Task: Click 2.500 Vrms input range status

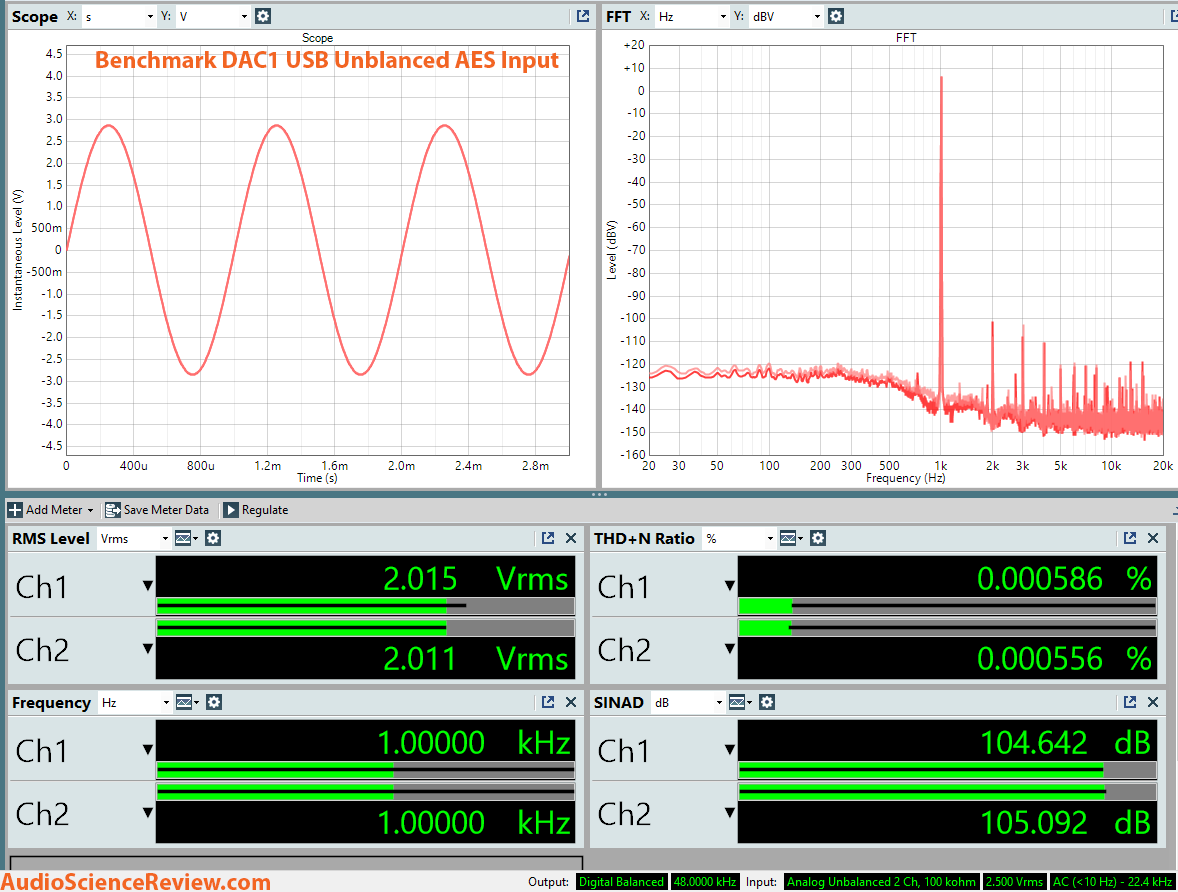Action: [x=1014, y=881]
